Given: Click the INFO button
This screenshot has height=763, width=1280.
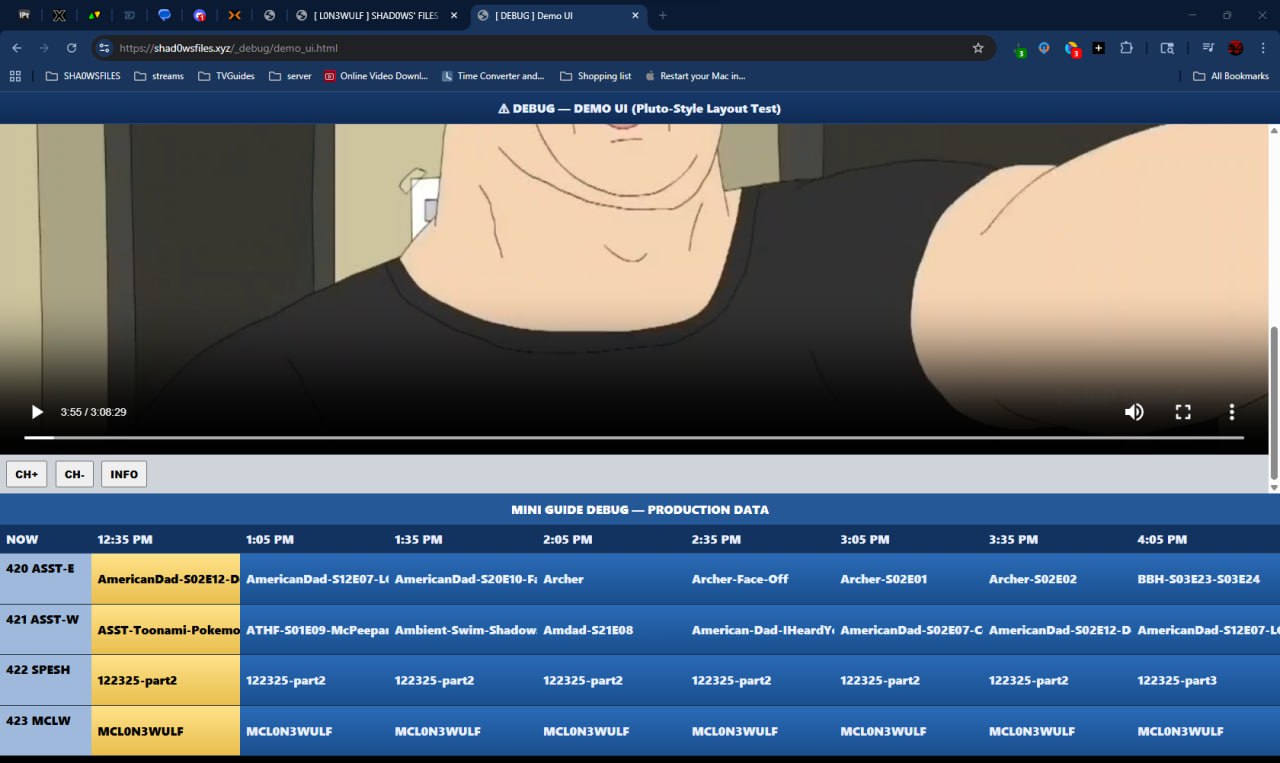Looking at the screenshot, I should tap(124, 474).
